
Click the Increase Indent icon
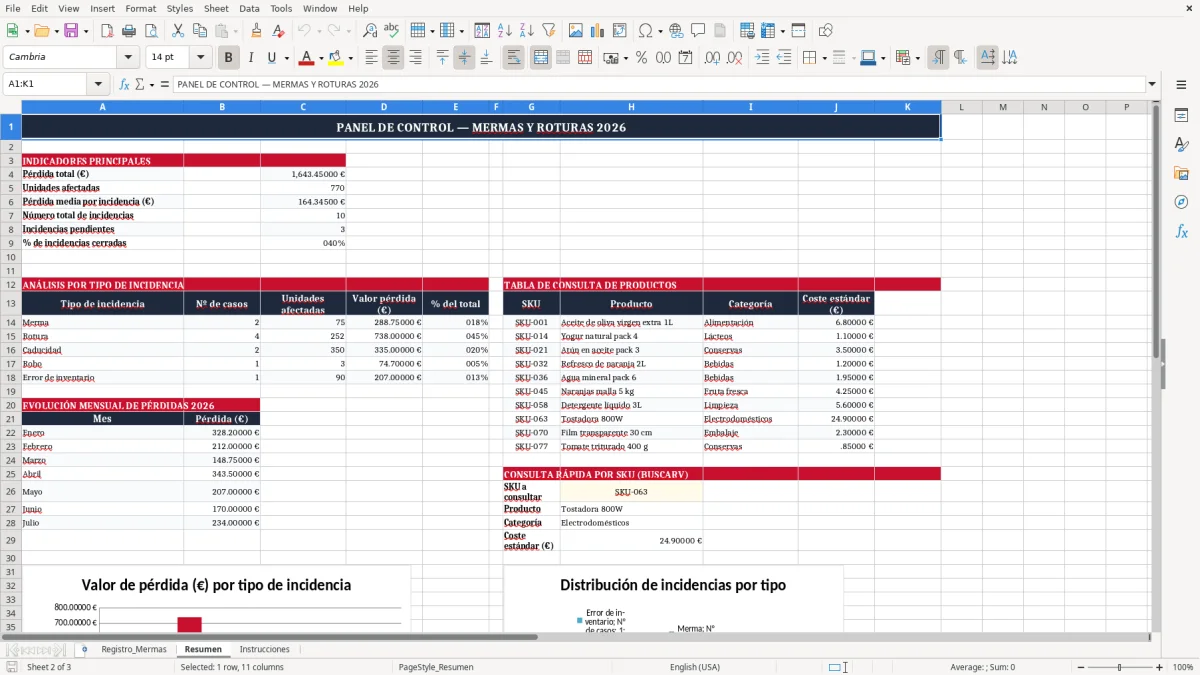(762, 58)
